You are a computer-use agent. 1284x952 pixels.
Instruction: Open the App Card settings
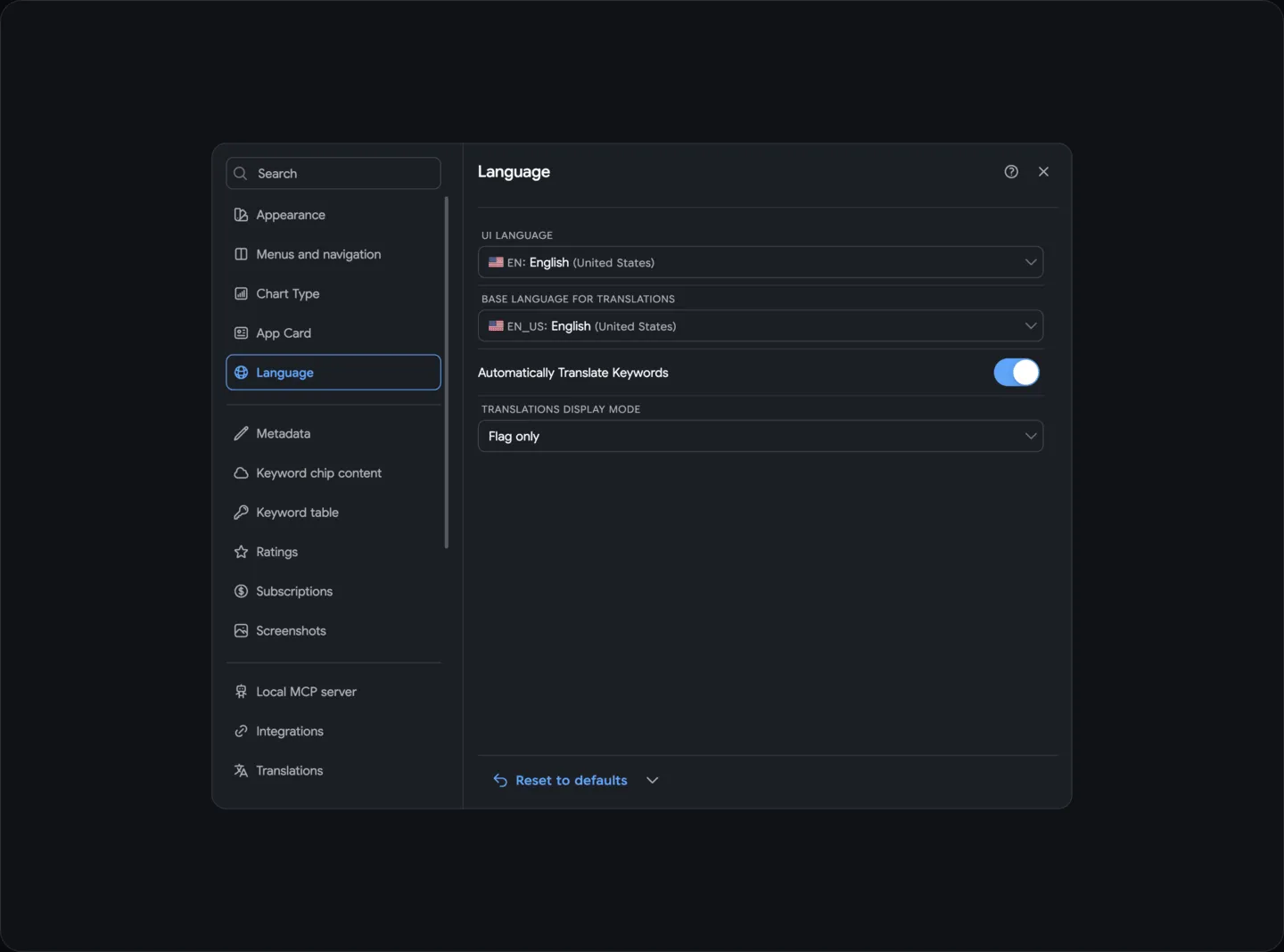333,332
